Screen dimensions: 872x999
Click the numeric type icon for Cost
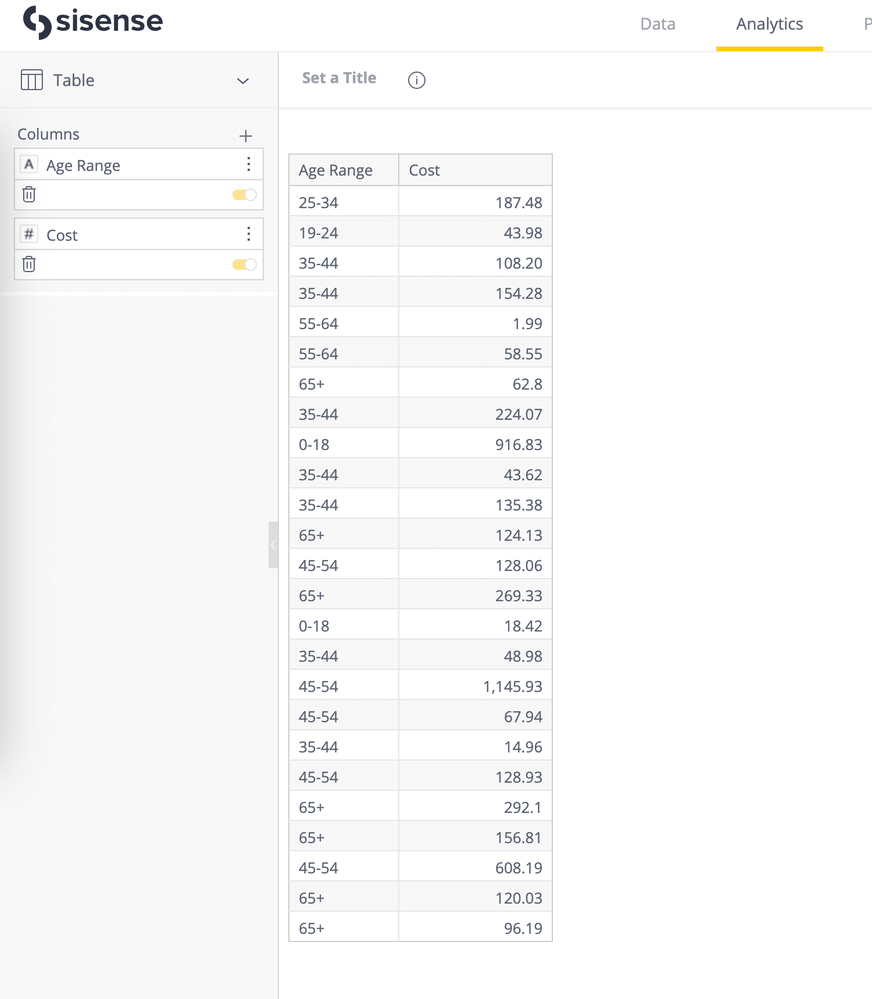click(x=29, y=234)
